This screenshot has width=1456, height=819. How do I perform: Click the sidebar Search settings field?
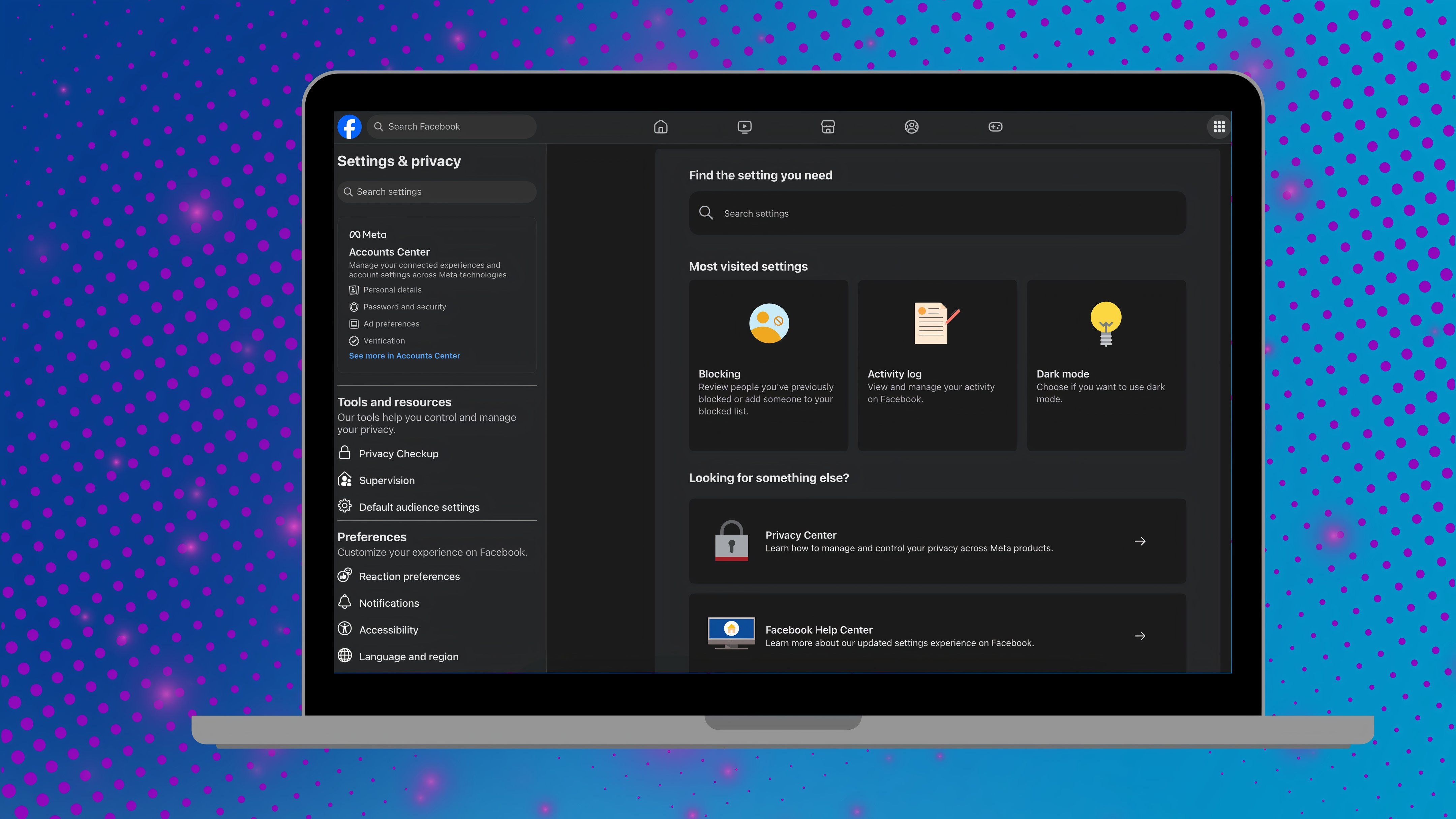436,192
